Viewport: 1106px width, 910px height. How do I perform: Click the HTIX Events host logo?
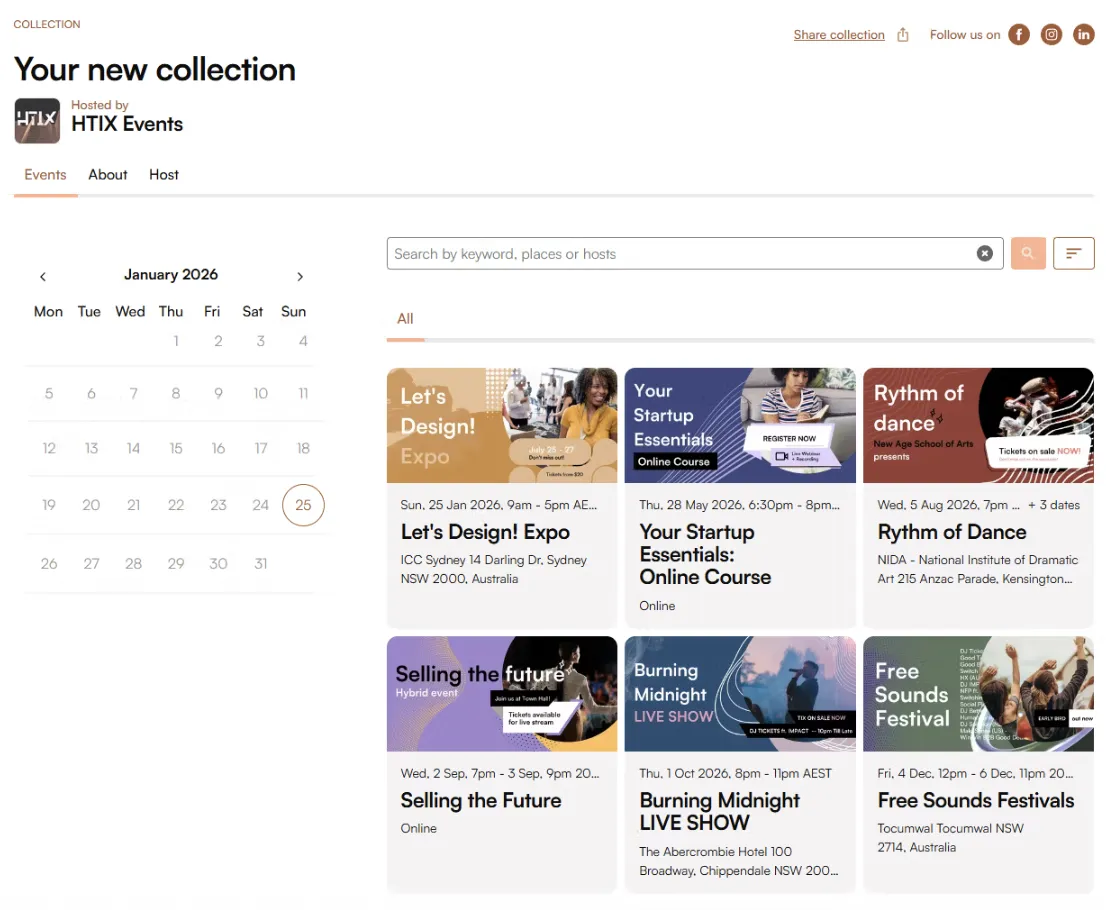(37, 121)
